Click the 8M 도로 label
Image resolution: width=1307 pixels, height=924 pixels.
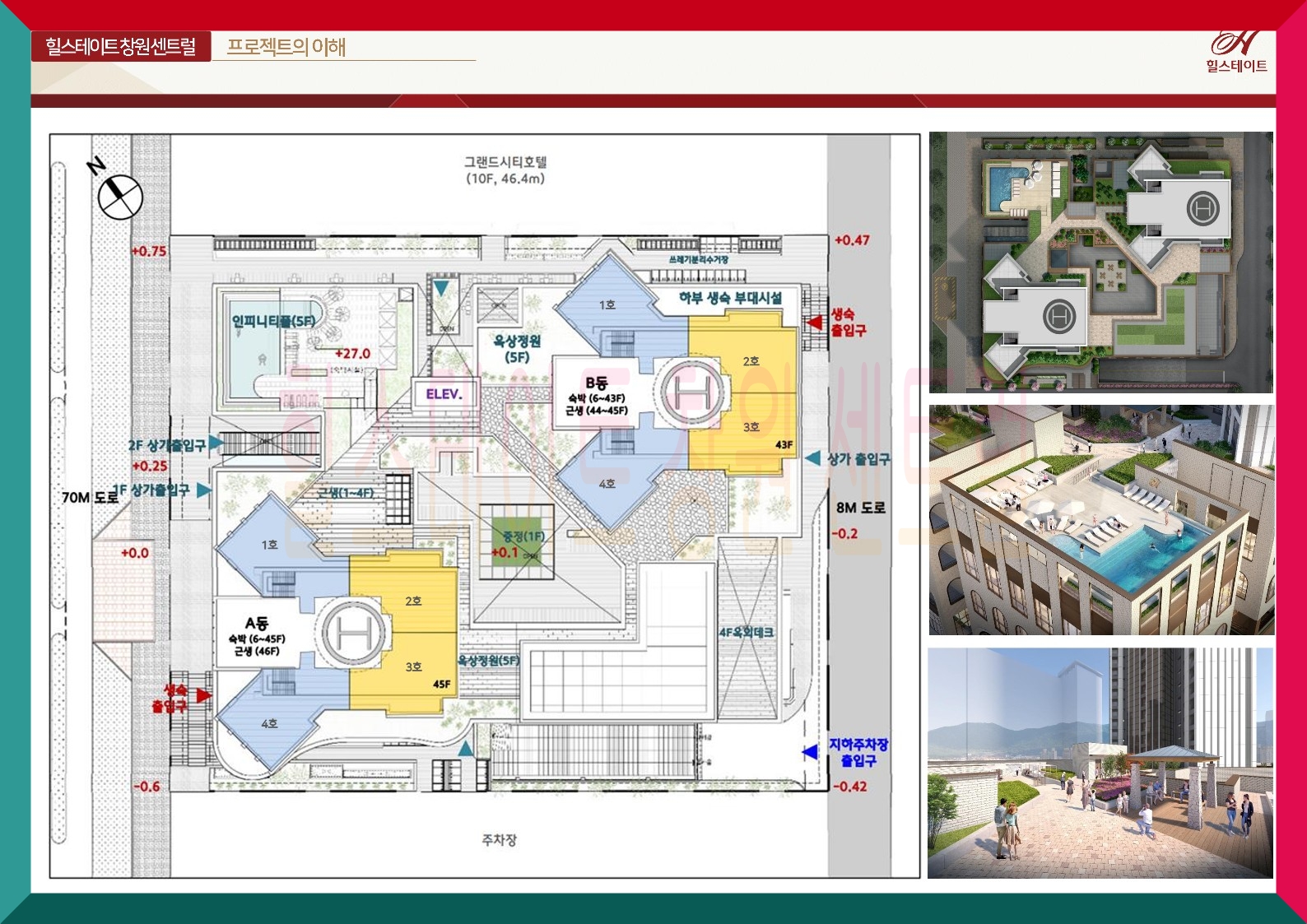[861, 508]
